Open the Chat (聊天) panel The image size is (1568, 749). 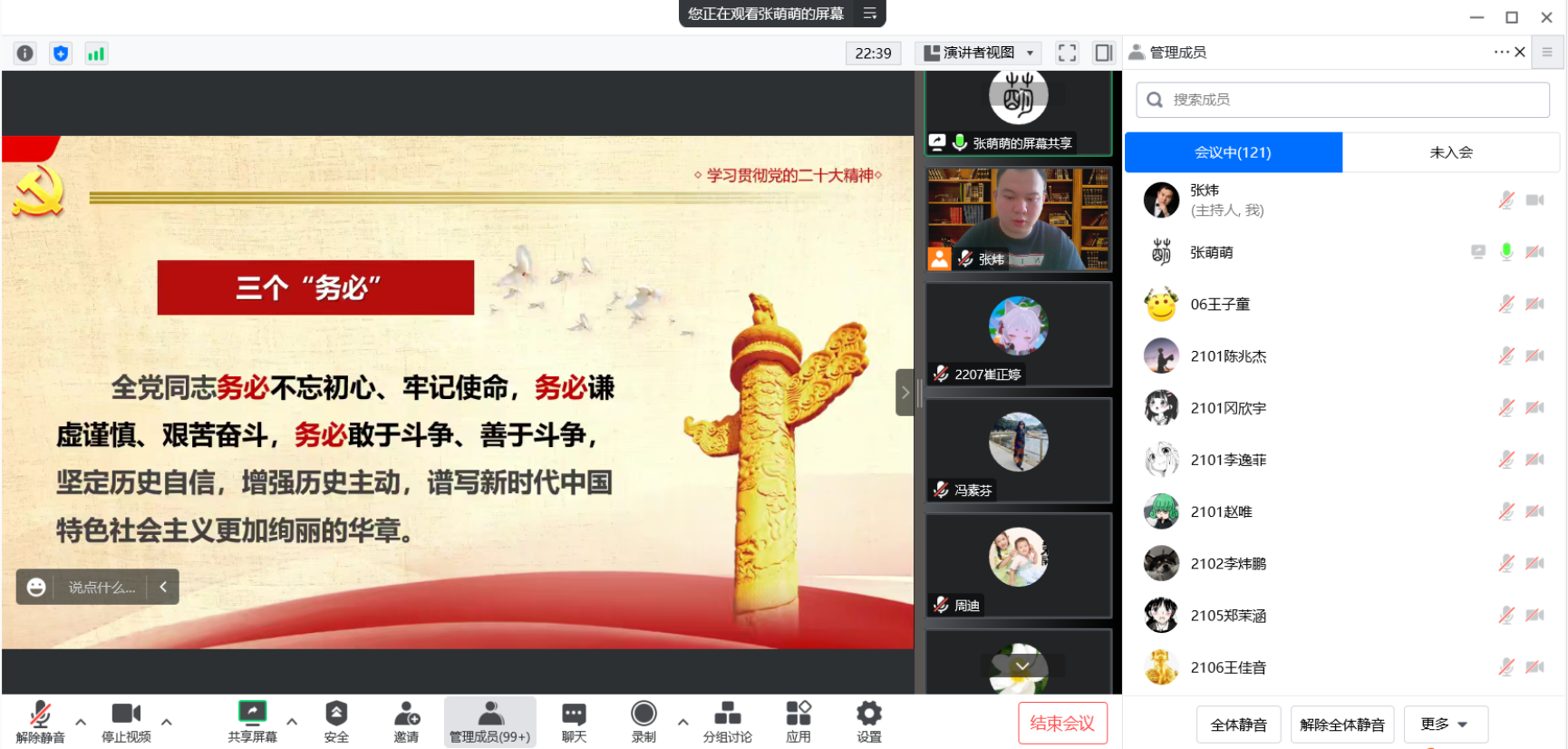pyautogui.click(x=574, y=722)
